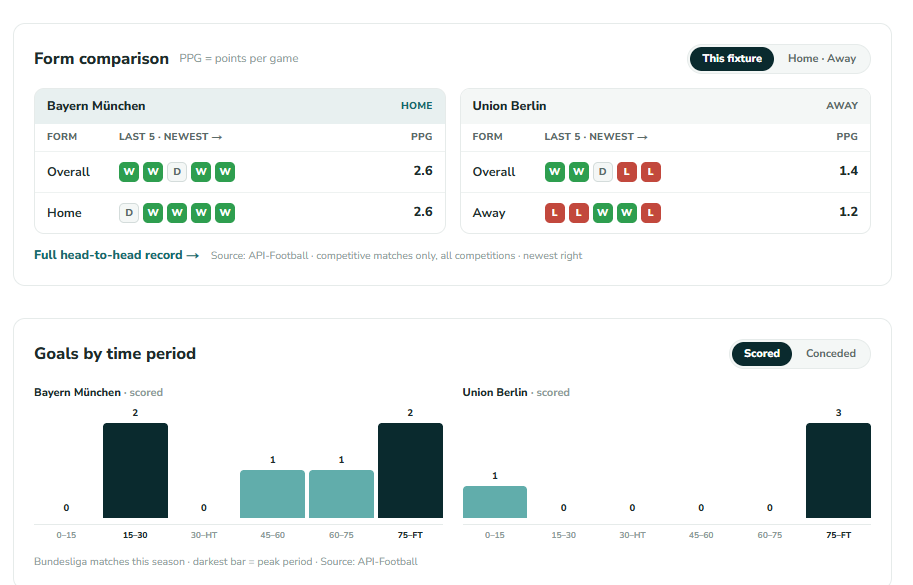Click the D badge in Union Overall form
The height and width of the screenshot is (585, 913).
coord(603,172)
